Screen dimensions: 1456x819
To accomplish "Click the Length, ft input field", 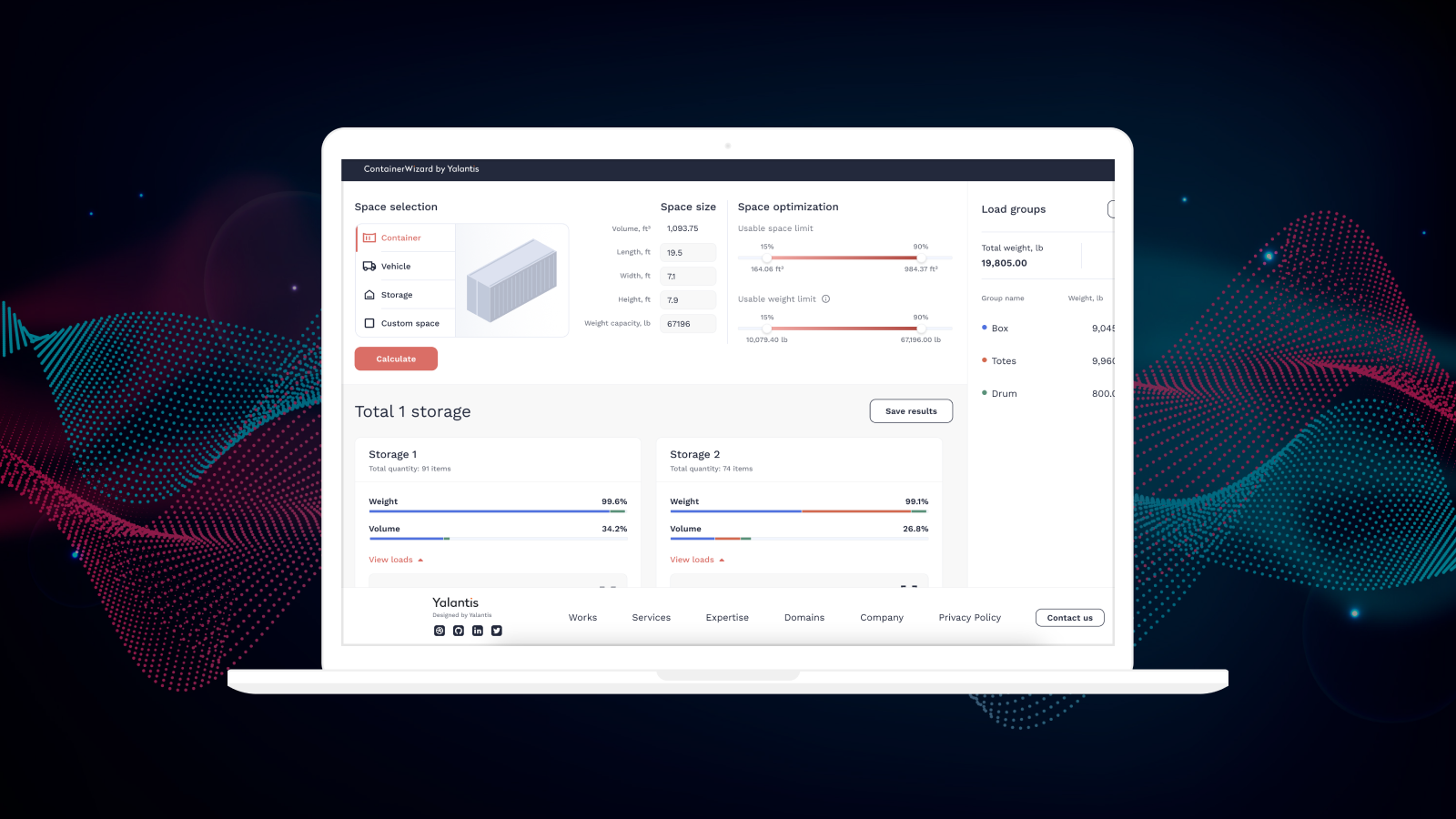I will [688, 253].
